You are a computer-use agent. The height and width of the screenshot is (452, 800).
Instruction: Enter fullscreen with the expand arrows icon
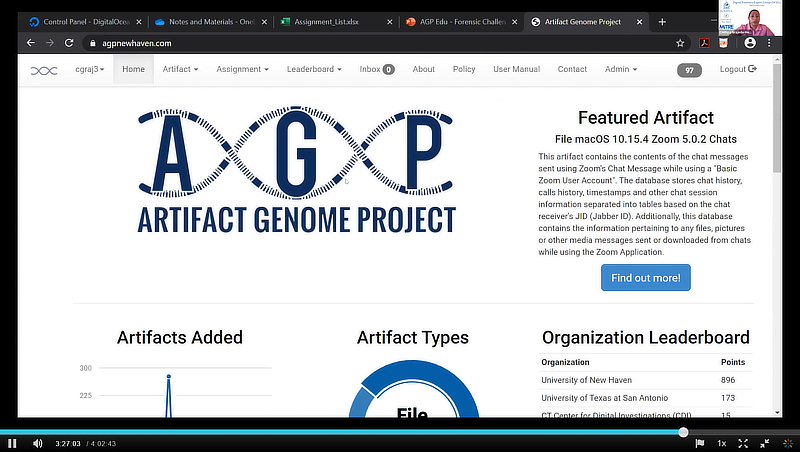[x=743, y=443]
